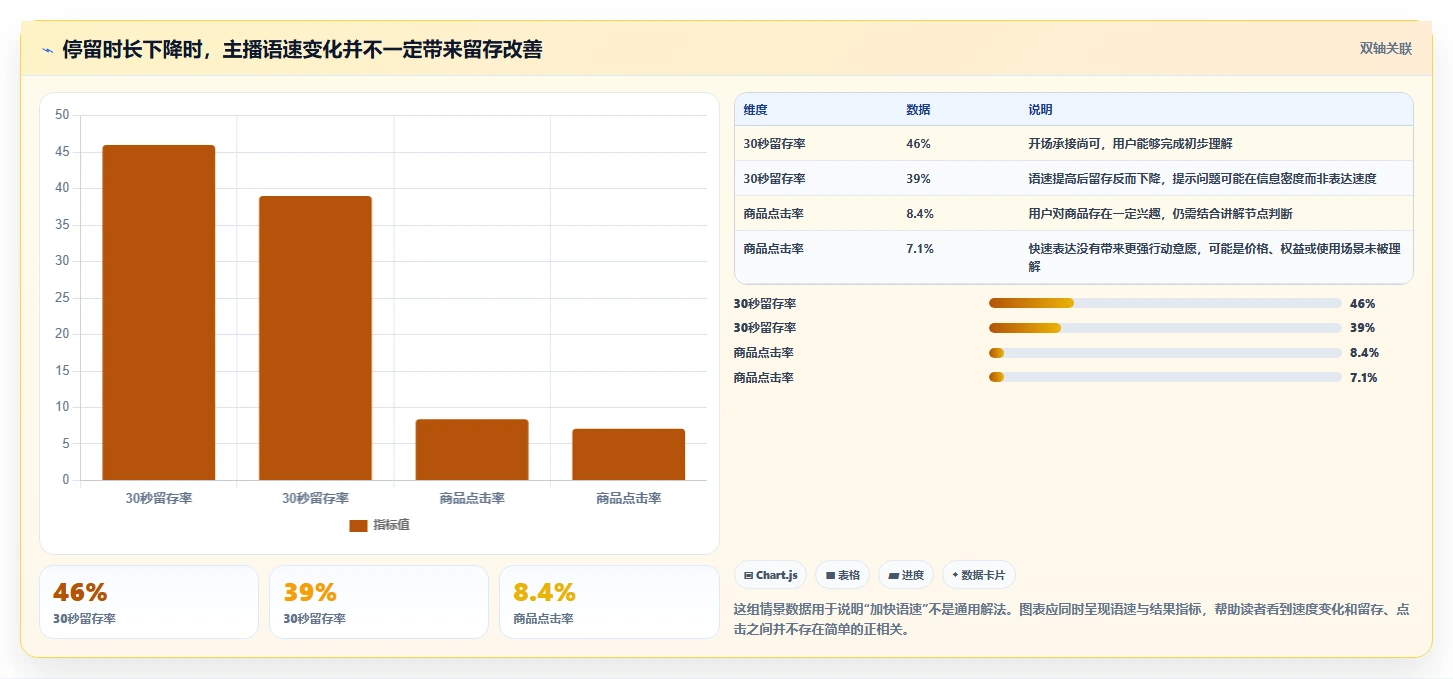Select the 数据卡片 chip

coord(979,575)
